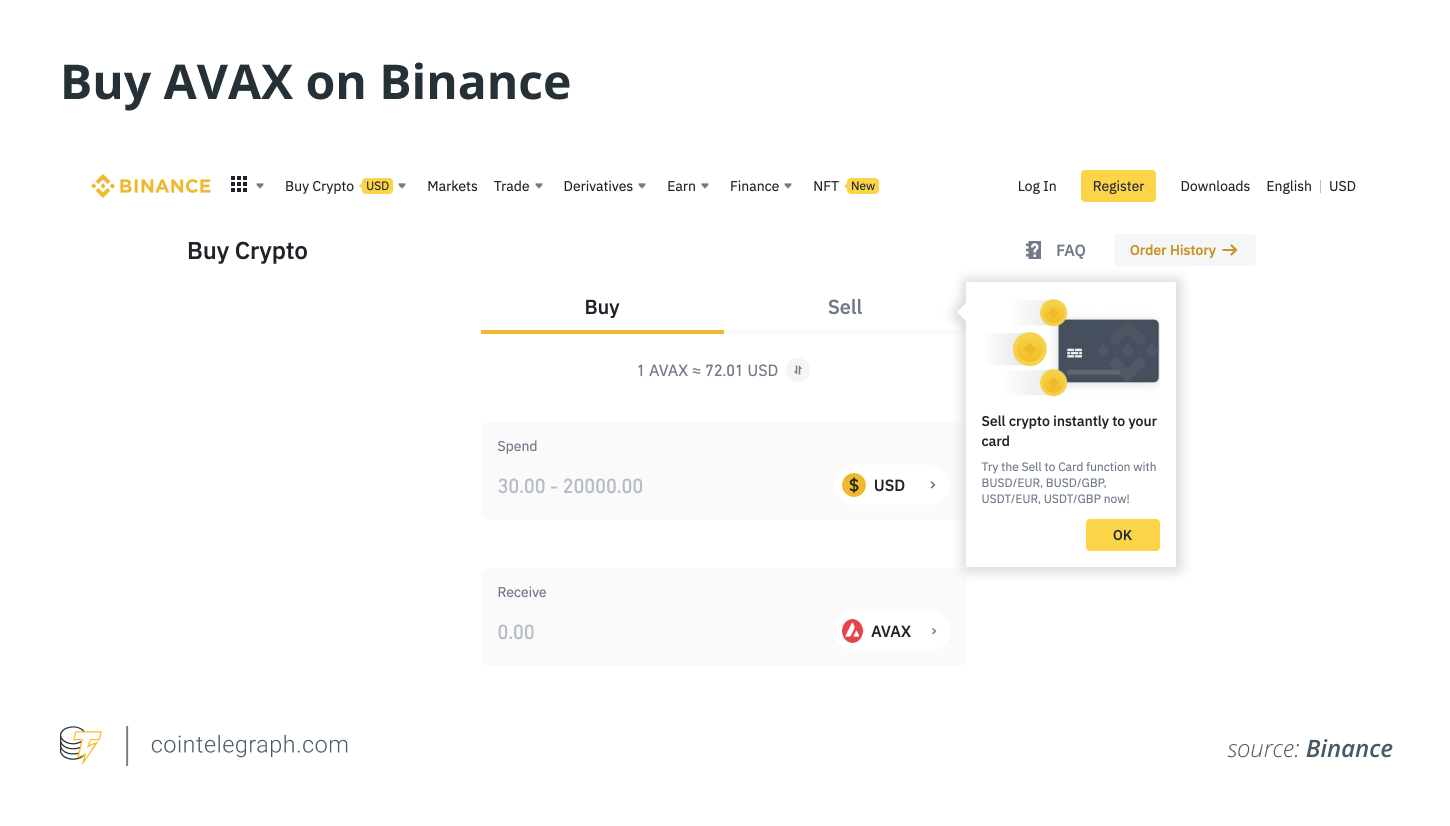Open Order History link
This screenshot has height=826, width=1450.
point(1184,250)
